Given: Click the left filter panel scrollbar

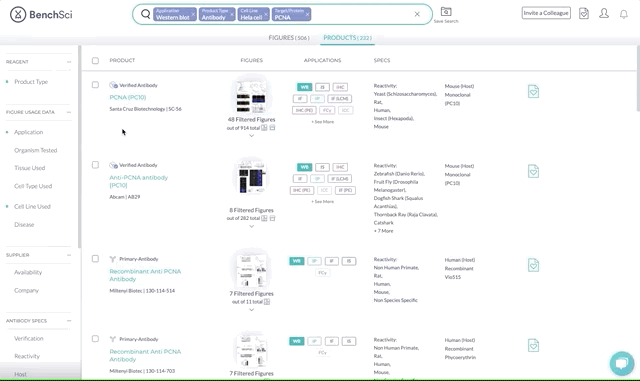Looking at the screenshot, I should click(80, 147).
